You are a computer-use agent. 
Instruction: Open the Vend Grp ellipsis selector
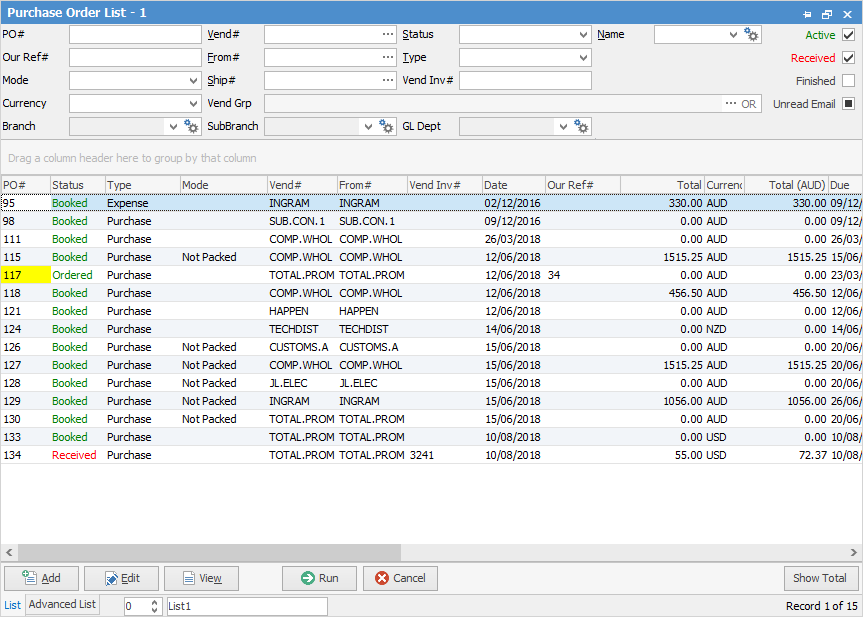tap(730, 104)
